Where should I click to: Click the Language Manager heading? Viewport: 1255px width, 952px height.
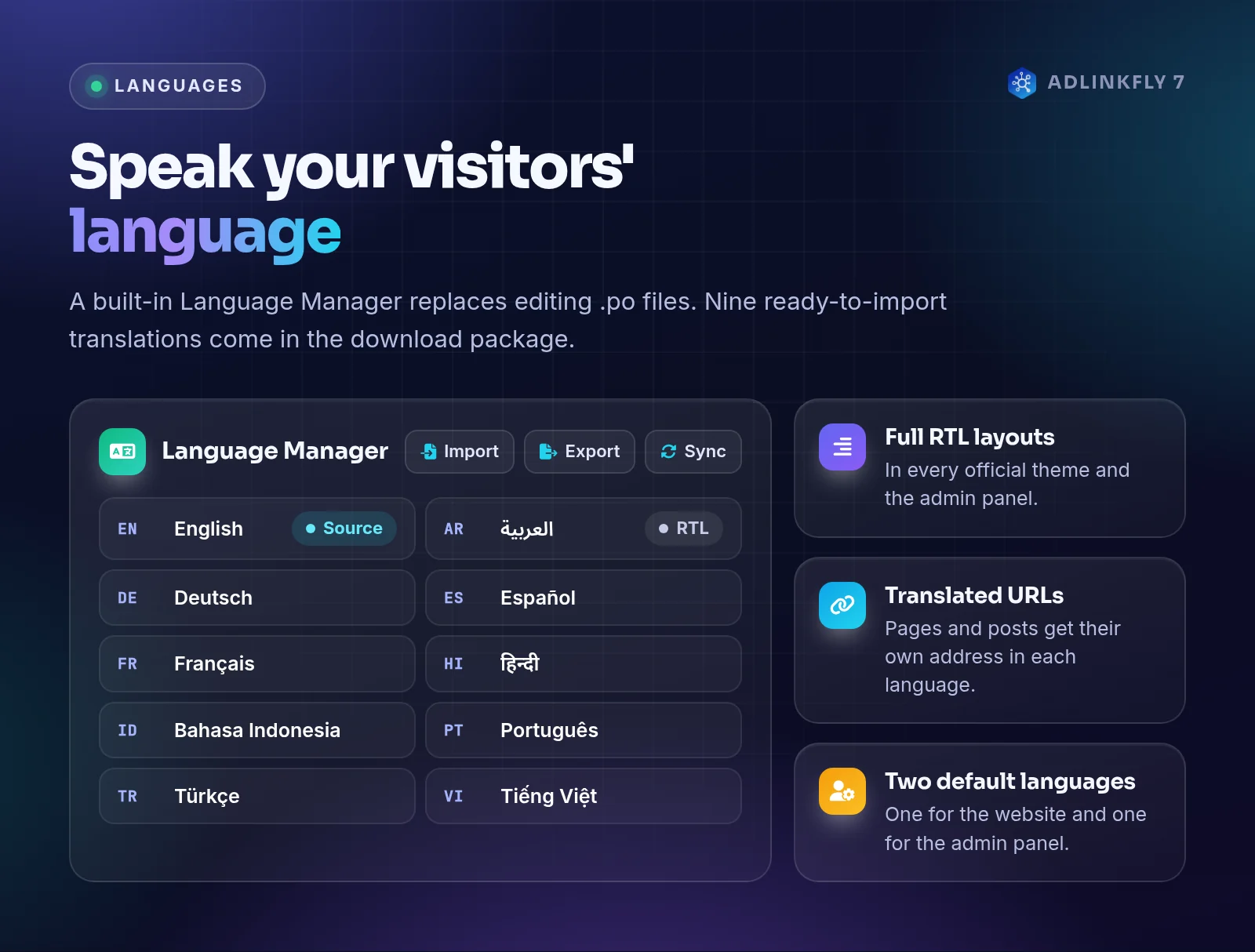(275, 451)
